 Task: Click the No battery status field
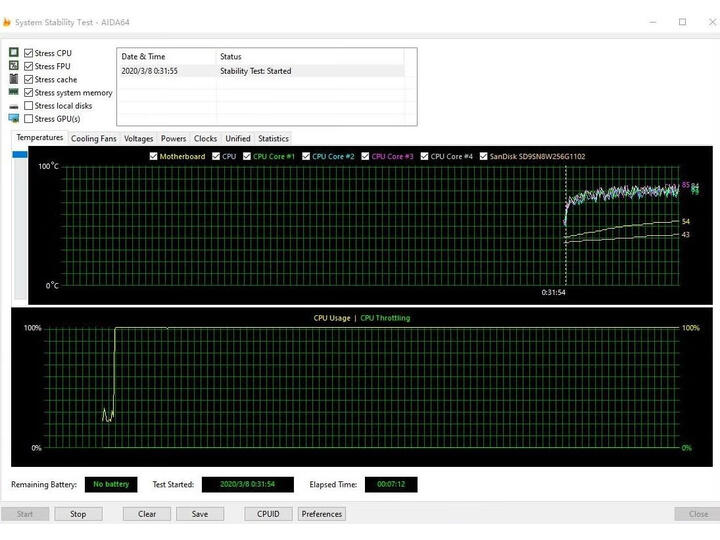click(111, 484)
